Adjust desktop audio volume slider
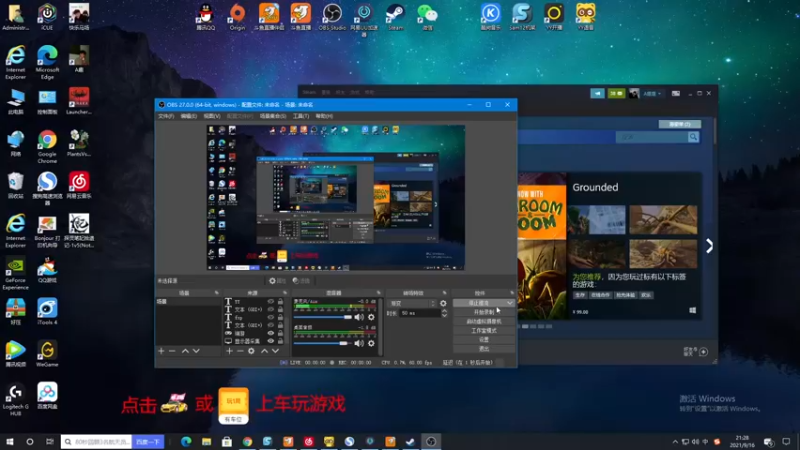 coord(323,343)
